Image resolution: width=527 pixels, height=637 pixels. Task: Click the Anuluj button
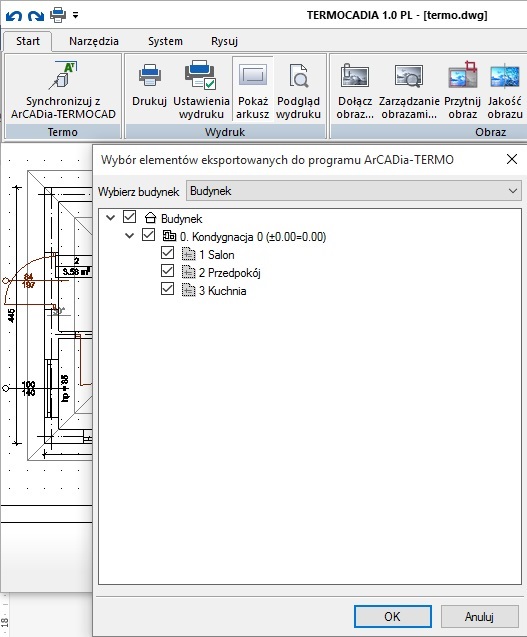479,616
